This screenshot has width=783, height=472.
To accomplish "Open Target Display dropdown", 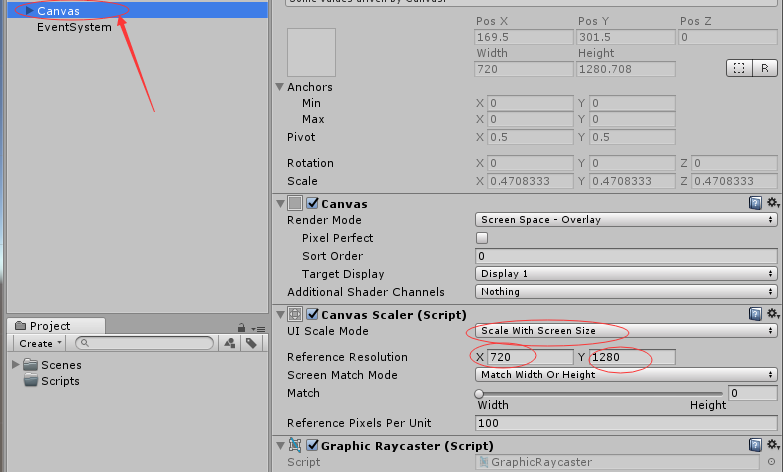I will (626, 274).
